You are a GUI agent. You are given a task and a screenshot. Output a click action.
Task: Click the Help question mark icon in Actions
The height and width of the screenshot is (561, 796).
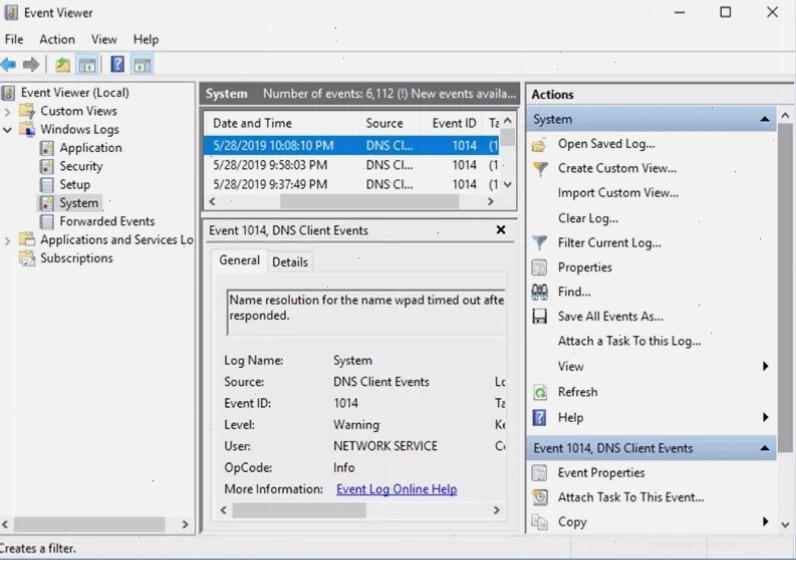(539, 417)
